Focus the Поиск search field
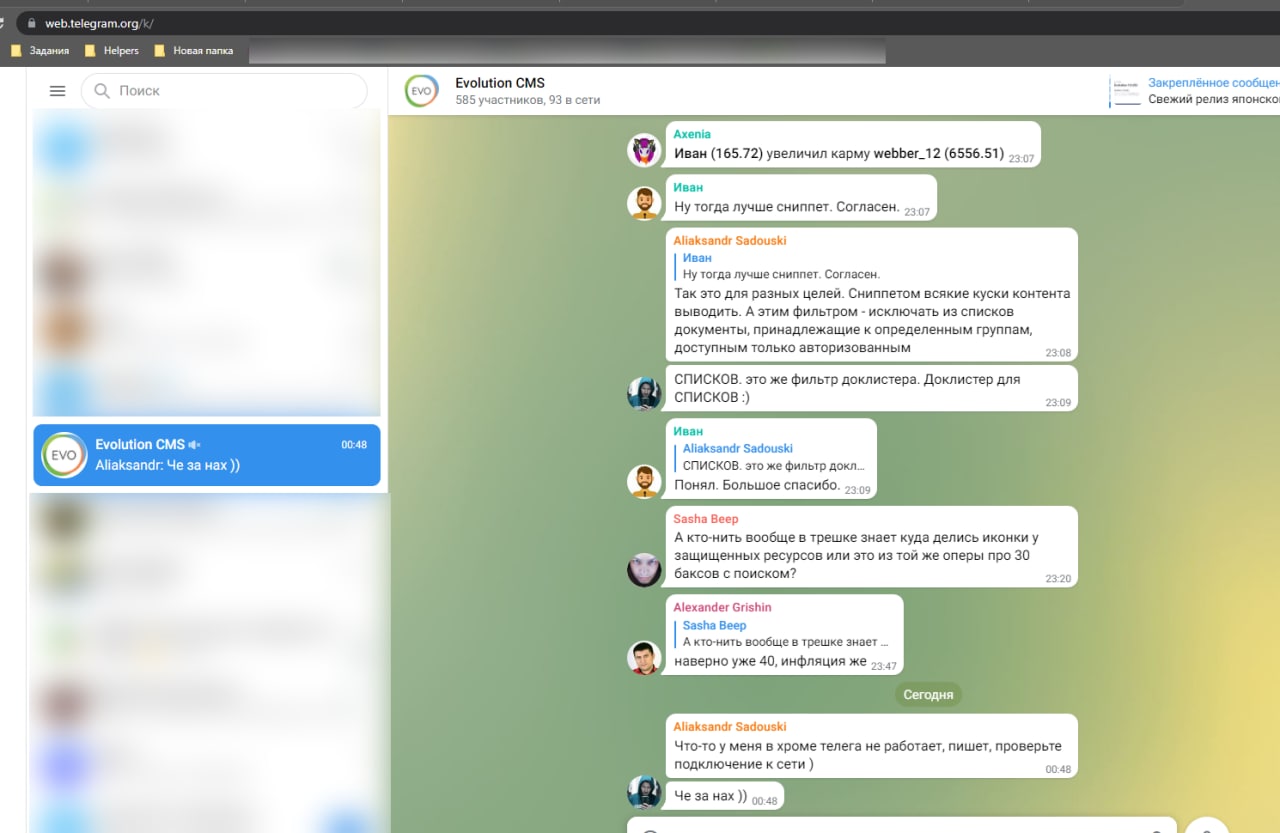This screenshot has height=833, width=1280. tap(224, 91)
